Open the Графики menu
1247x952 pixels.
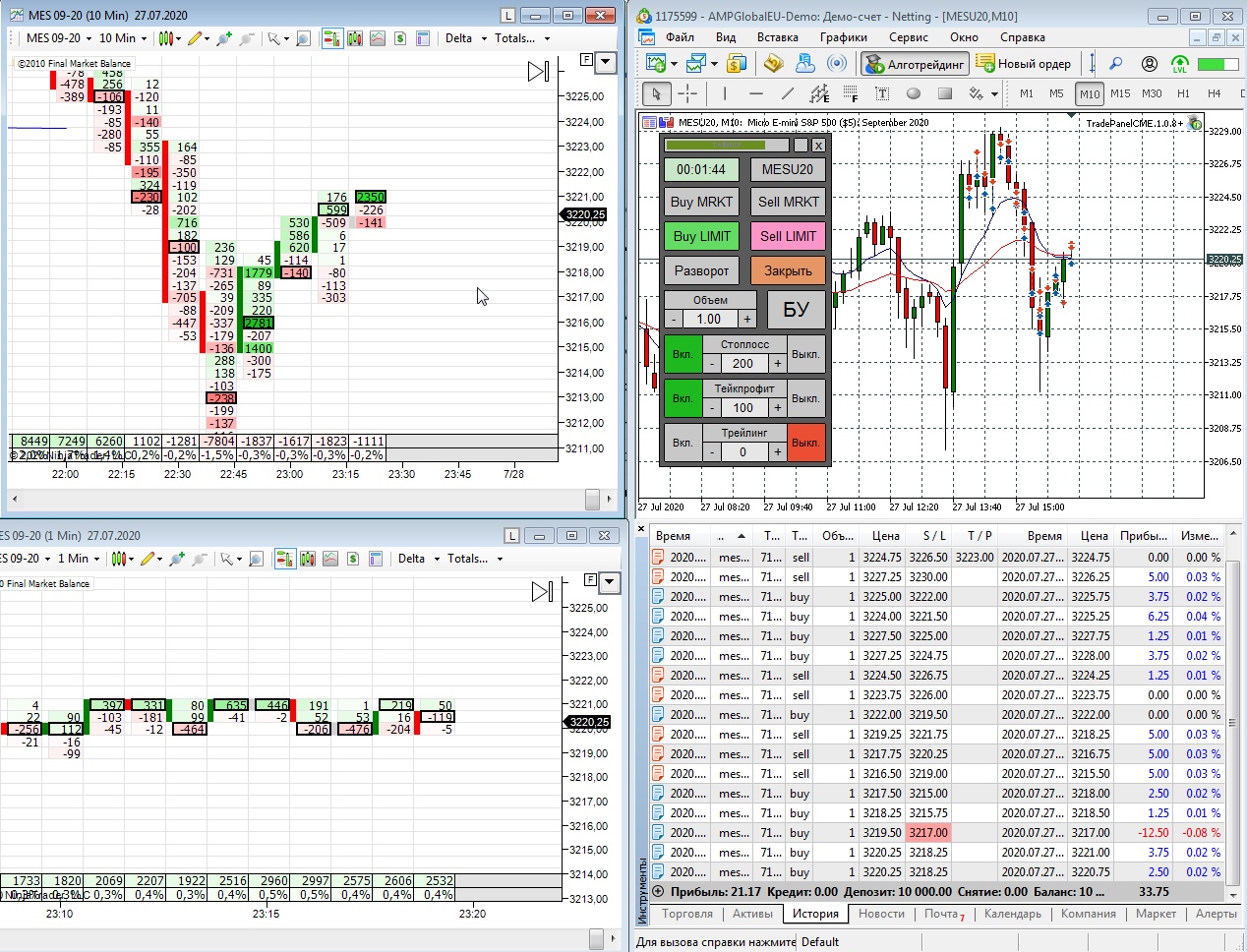[844, 37]
